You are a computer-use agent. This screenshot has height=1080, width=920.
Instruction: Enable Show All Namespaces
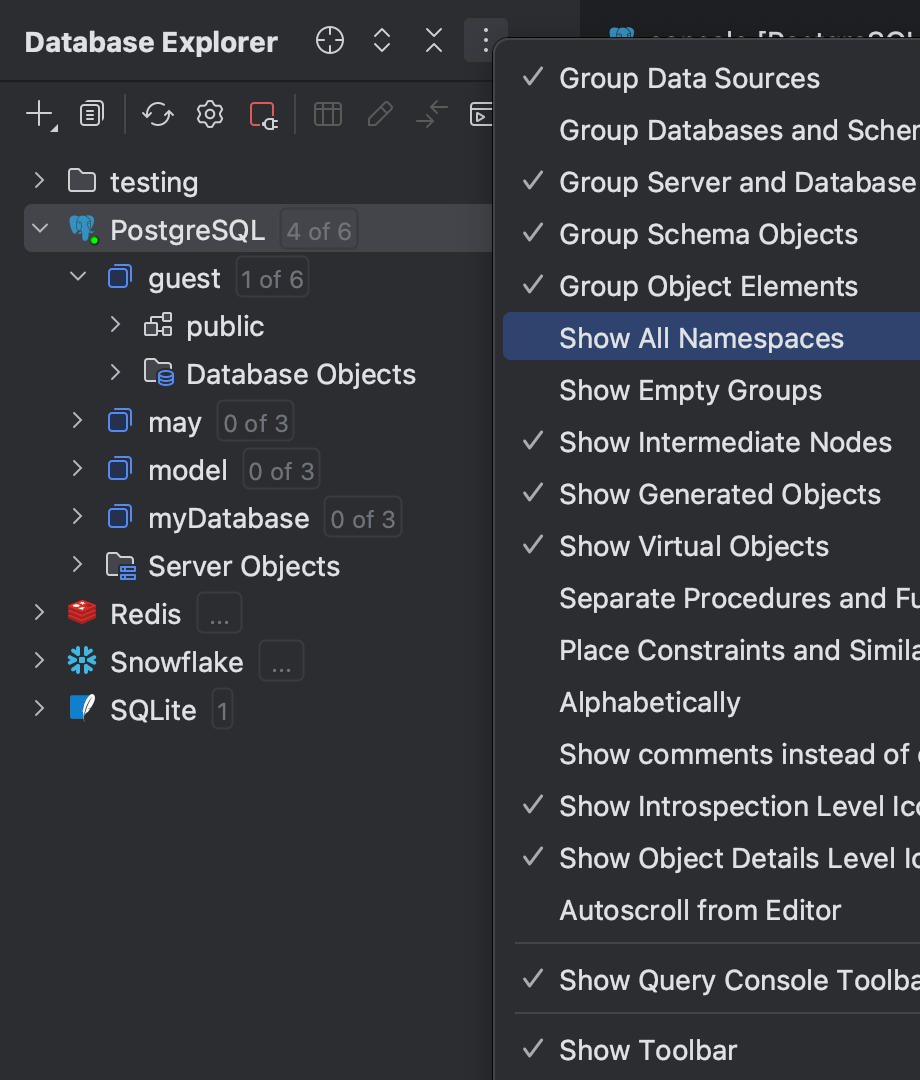tap(700, 338)
